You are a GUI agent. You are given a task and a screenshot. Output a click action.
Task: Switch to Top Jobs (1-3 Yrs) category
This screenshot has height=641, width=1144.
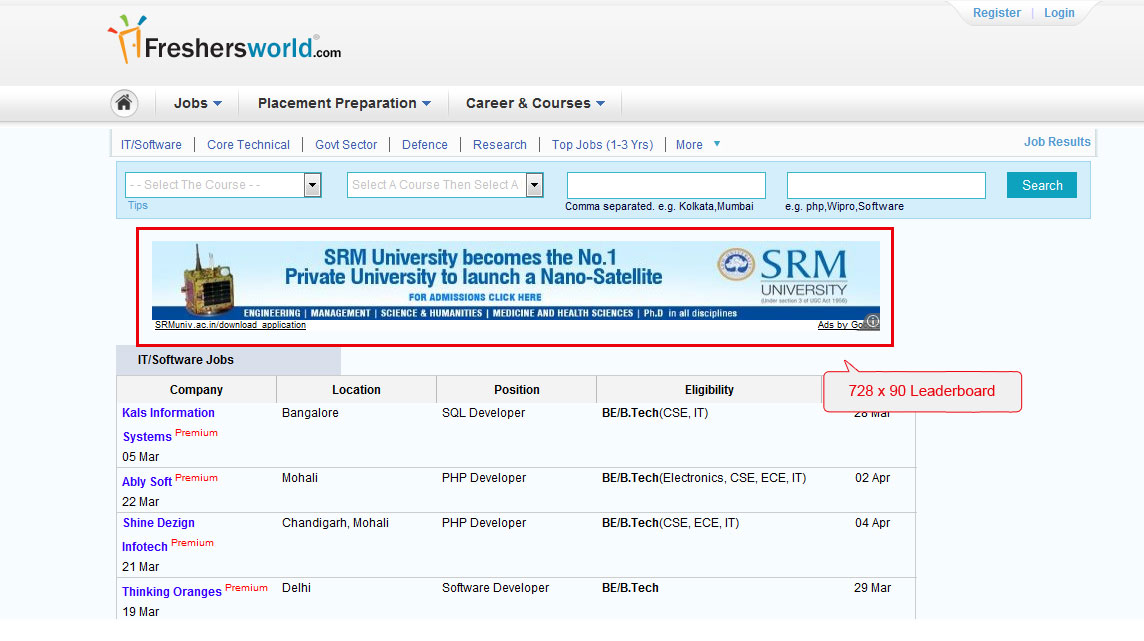602,144
